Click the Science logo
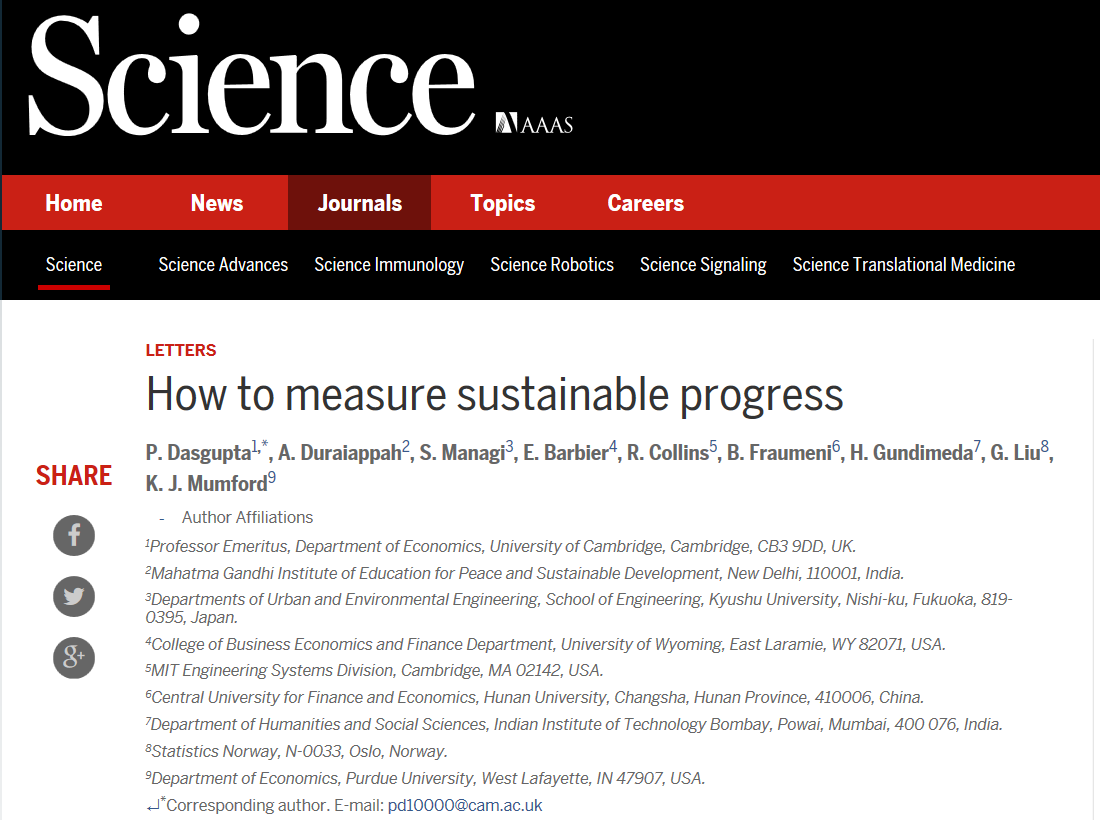 click(252, 75)
